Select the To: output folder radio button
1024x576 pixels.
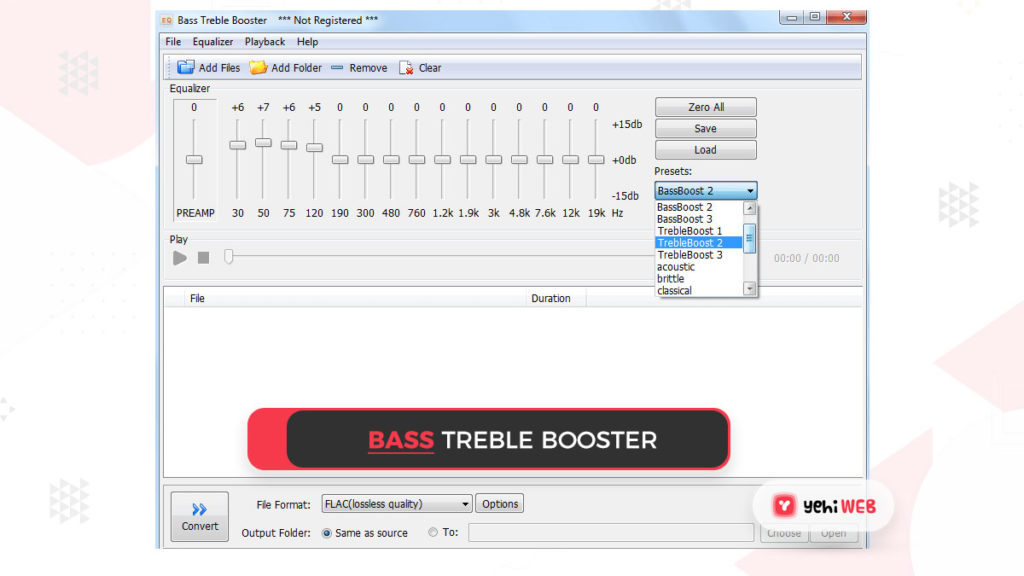(x=433, y=533)
